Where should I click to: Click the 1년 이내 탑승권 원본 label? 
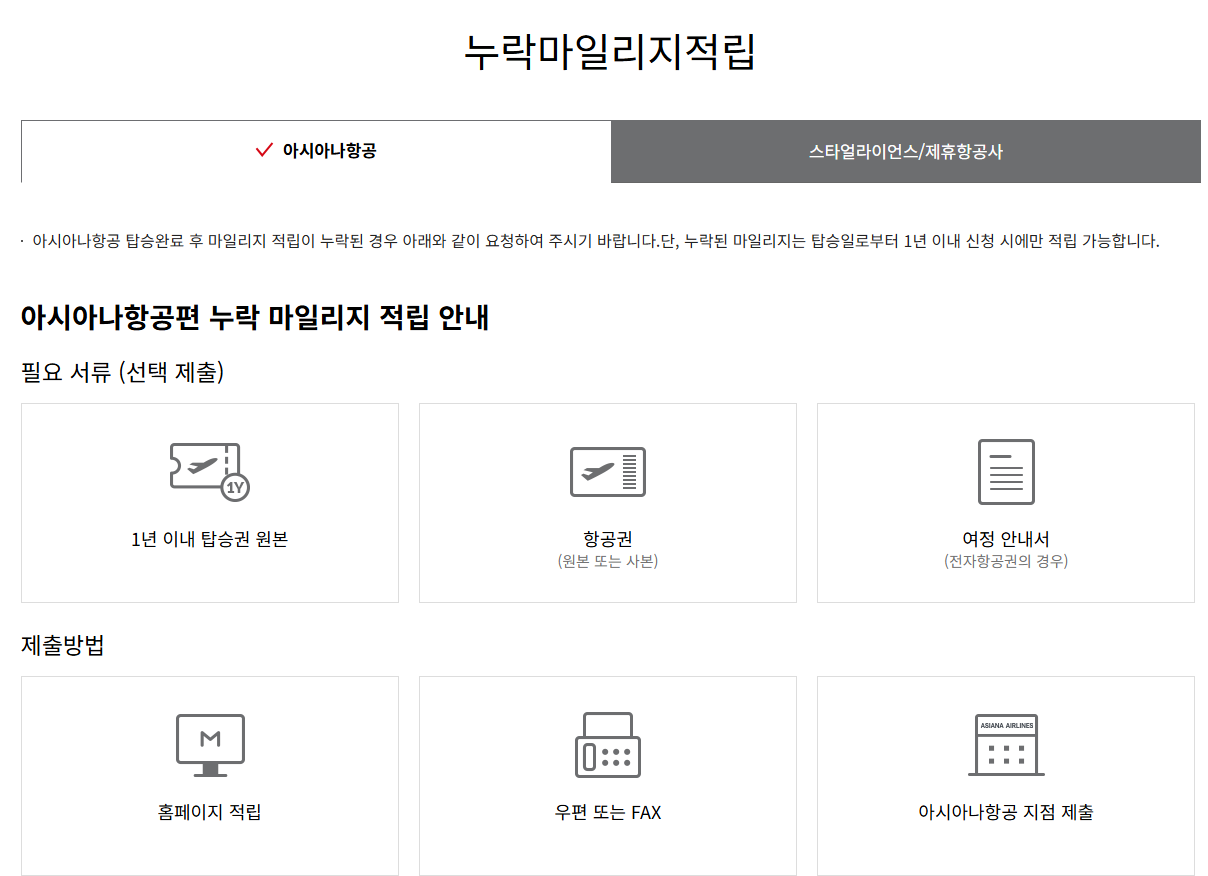[x=210, y=540]
